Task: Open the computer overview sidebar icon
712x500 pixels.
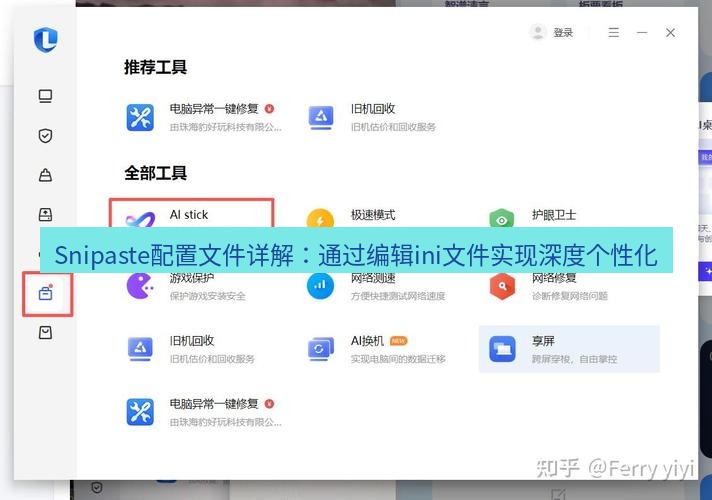Action: (x=45, y=96)
